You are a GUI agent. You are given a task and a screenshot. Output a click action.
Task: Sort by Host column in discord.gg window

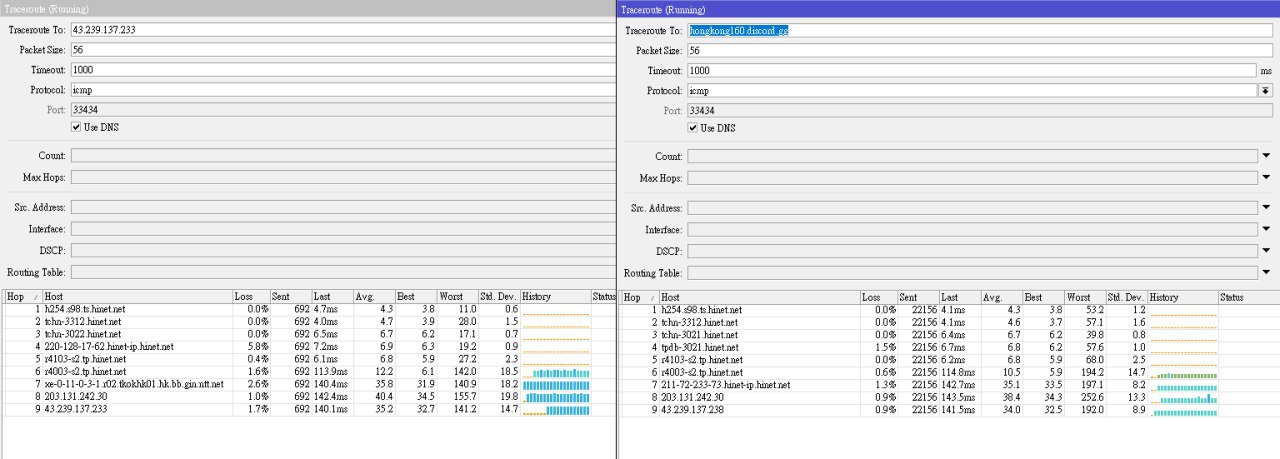759,298
